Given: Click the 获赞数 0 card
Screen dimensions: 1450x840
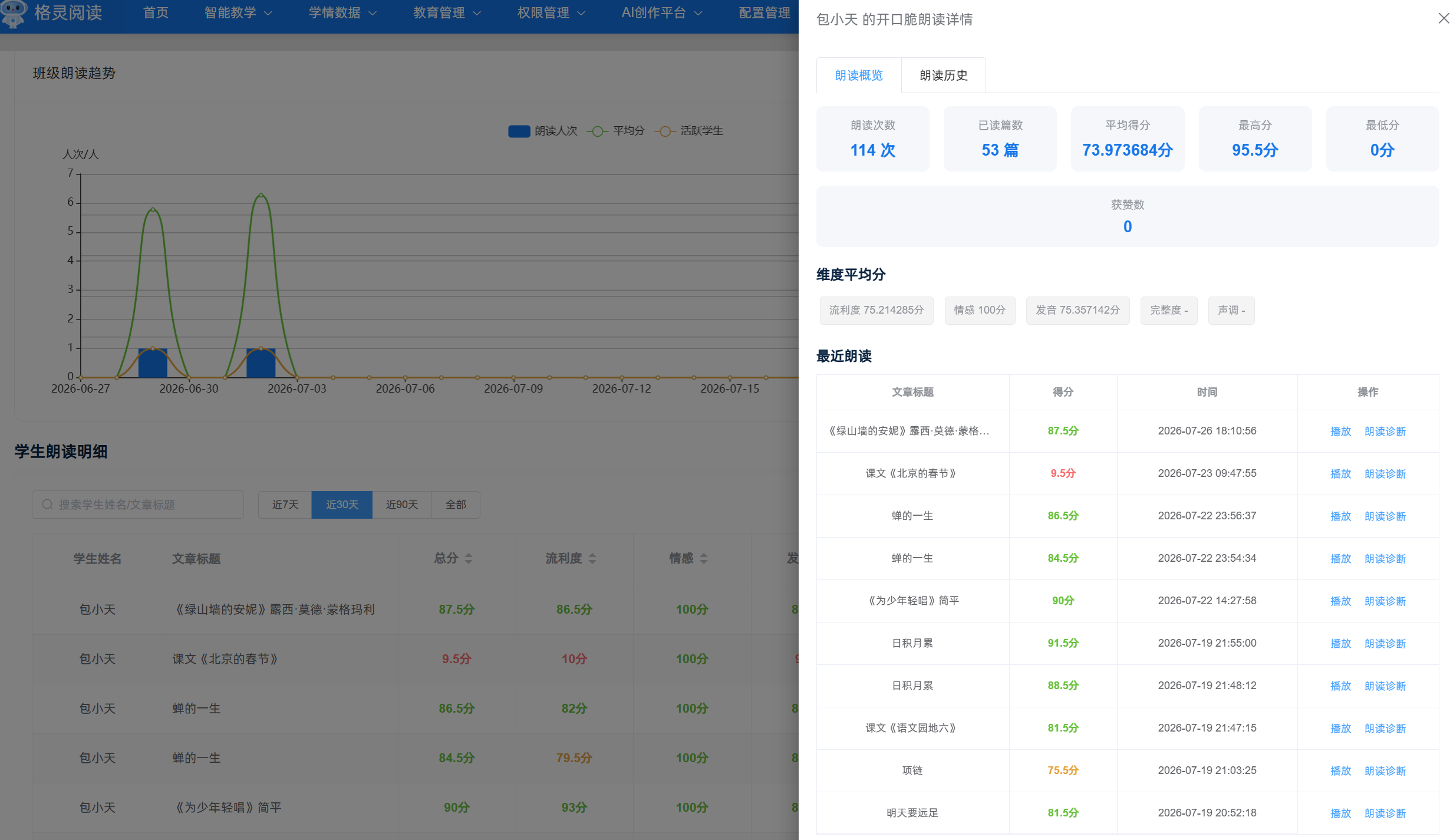Looking at the screenshot, I should click(x=1128, y=216).
